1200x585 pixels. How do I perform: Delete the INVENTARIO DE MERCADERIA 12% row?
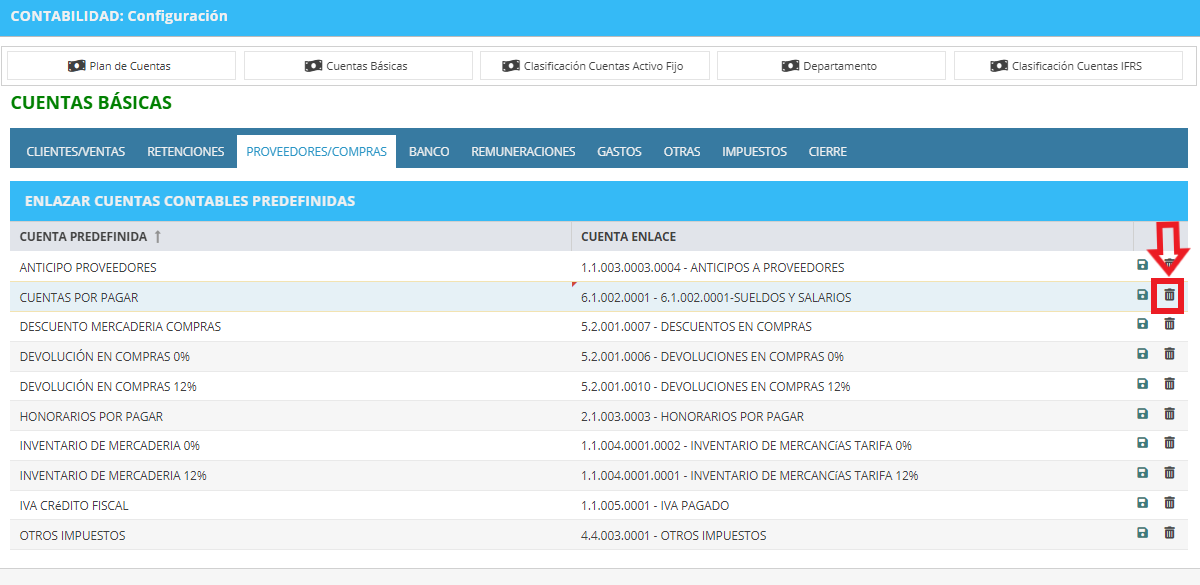[1169, 473]
